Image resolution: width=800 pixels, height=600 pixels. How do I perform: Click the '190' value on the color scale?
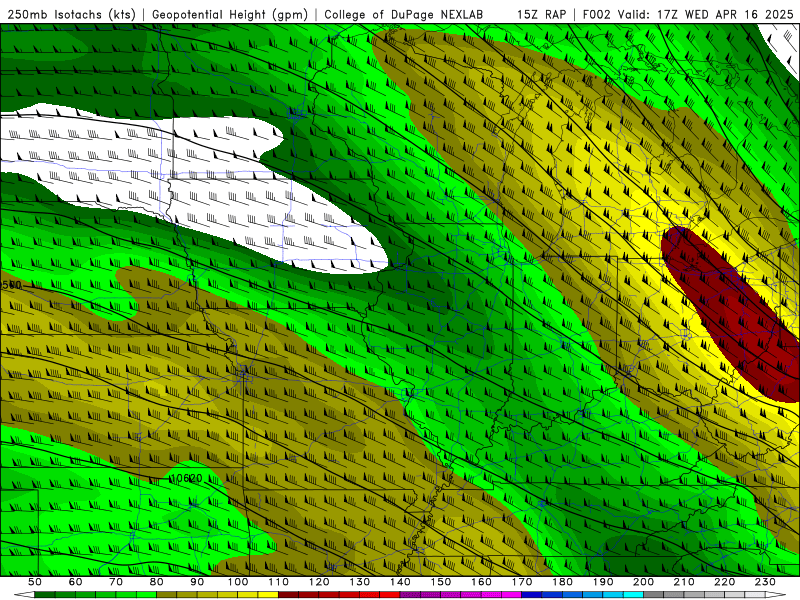[x=604, y=582]
